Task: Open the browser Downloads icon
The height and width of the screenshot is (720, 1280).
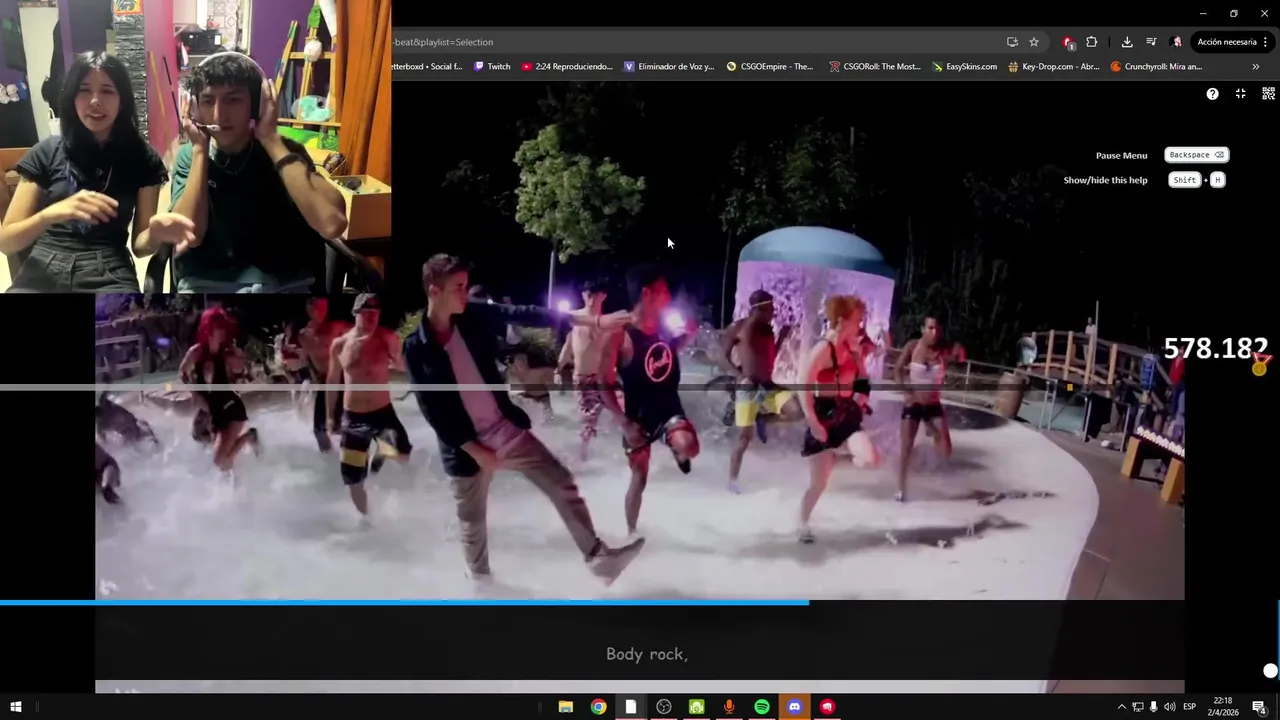Action: pos(1127,42)
